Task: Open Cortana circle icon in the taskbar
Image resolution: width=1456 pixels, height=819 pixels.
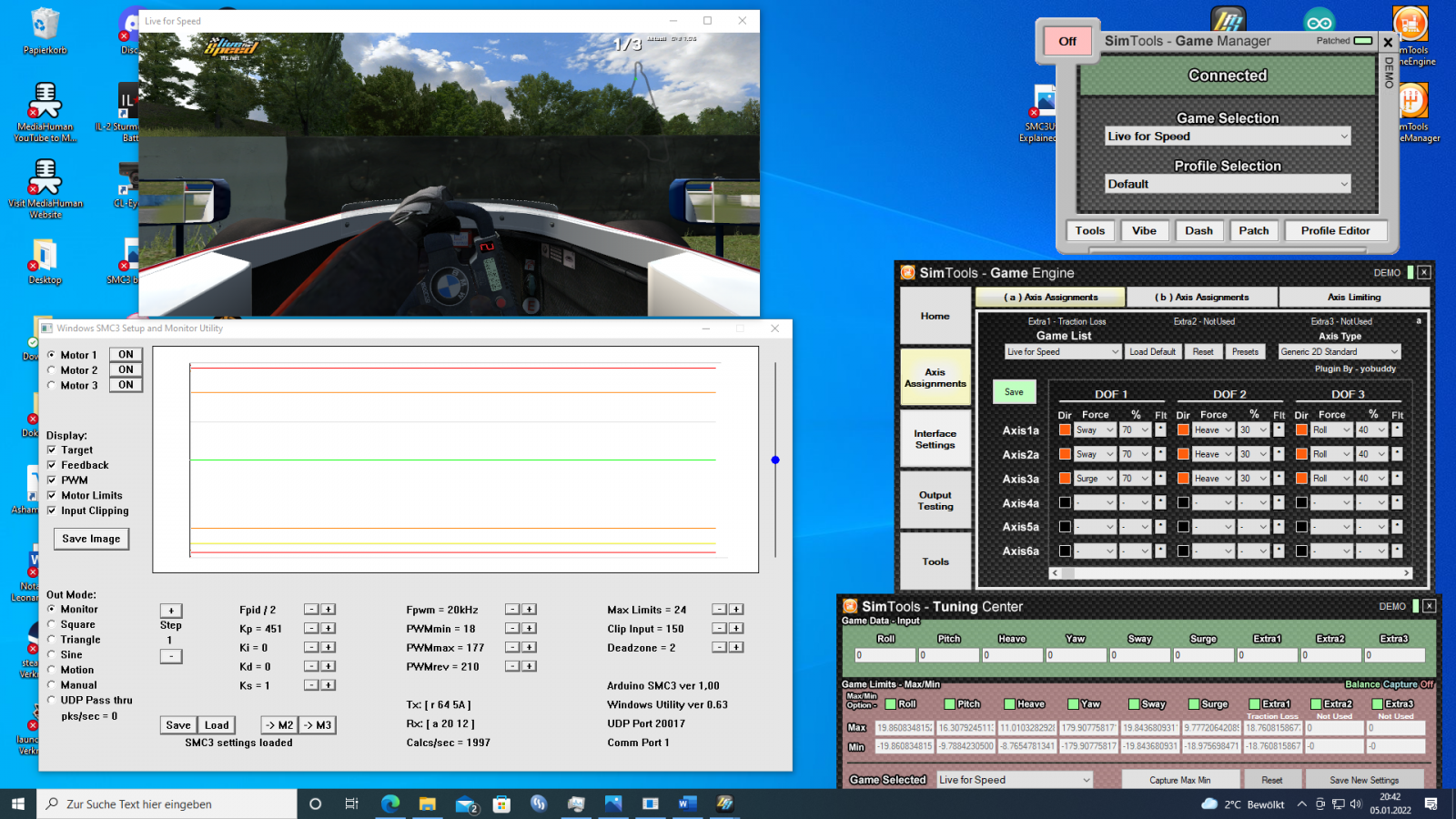Action: 316,804
